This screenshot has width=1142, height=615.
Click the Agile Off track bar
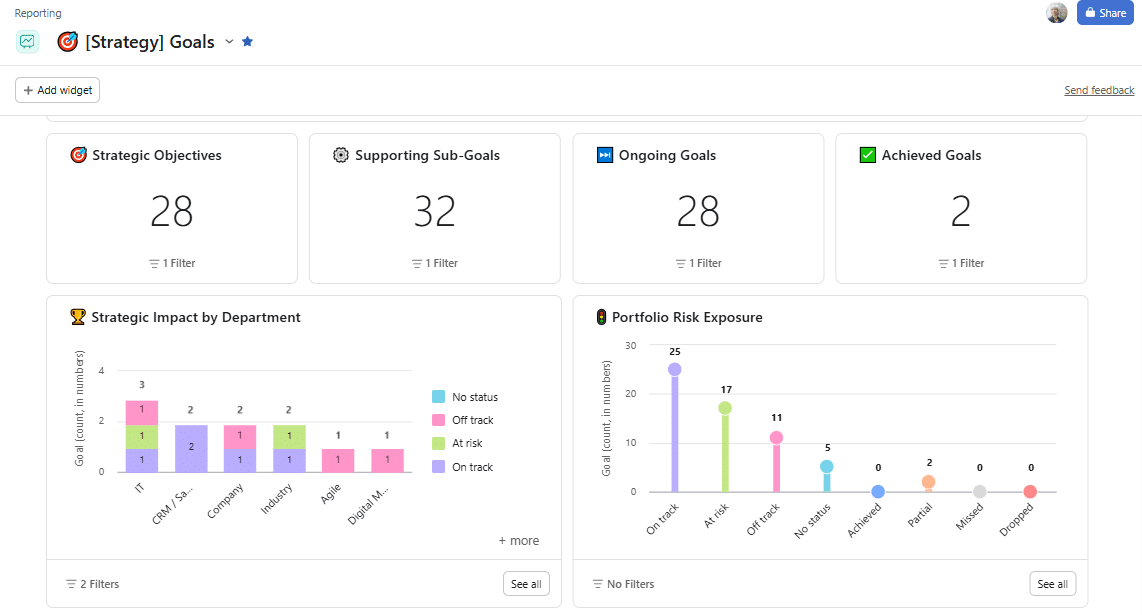click(x=338, y=461)
